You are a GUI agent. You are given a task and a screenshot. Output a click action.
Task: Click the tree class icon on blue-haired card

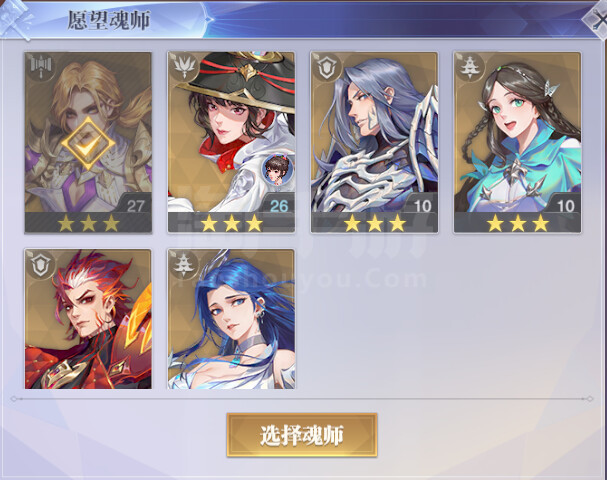[x=184, y=264]
